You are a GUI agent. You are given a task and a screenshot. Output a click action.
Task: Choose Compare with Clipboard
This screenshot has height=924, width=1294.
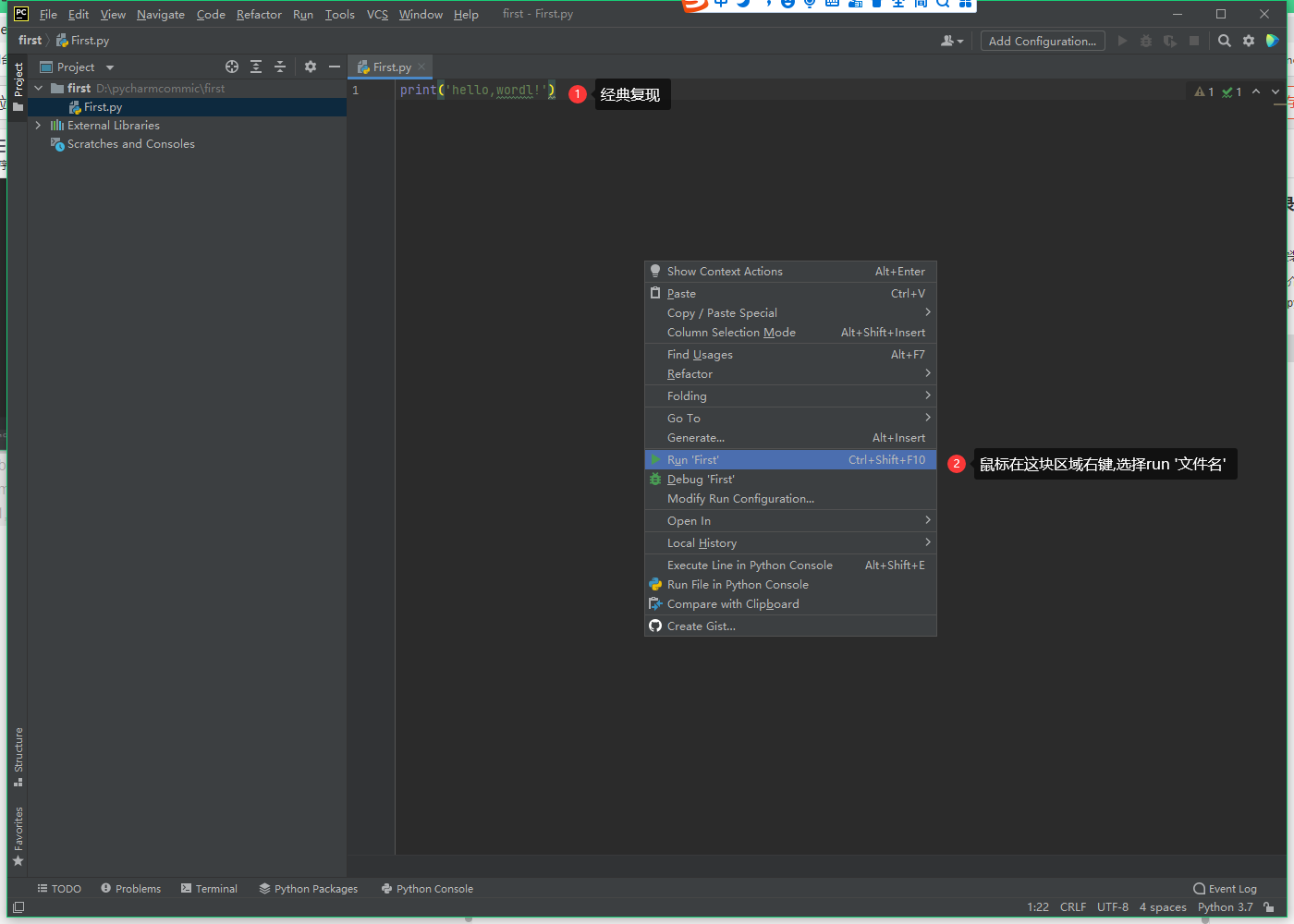pyautogui.click(x=790, y=604)
